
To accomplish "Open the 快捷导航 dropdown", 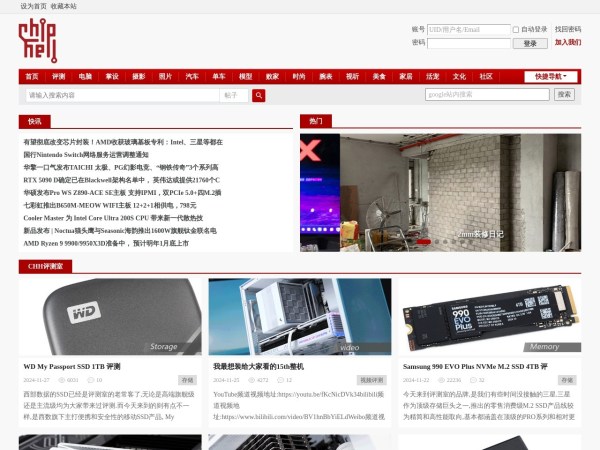I will [x=550, y=76].
